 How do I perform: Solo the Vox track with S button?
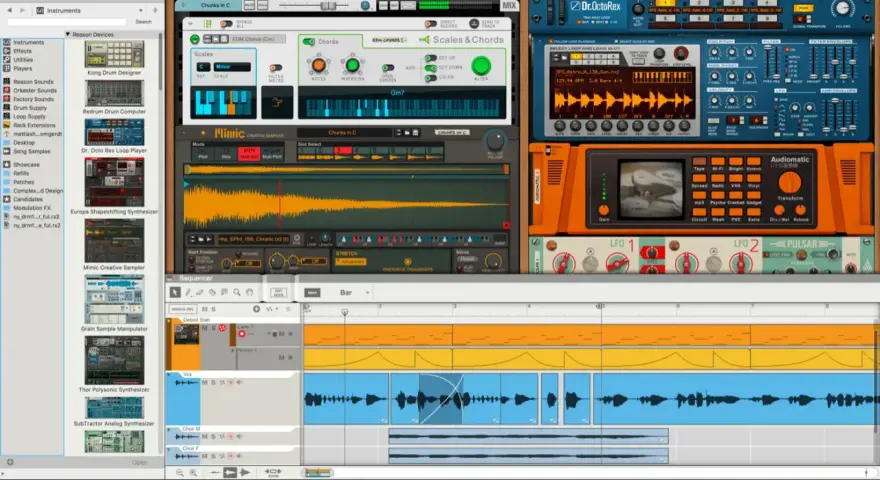[x=213, y=382]
